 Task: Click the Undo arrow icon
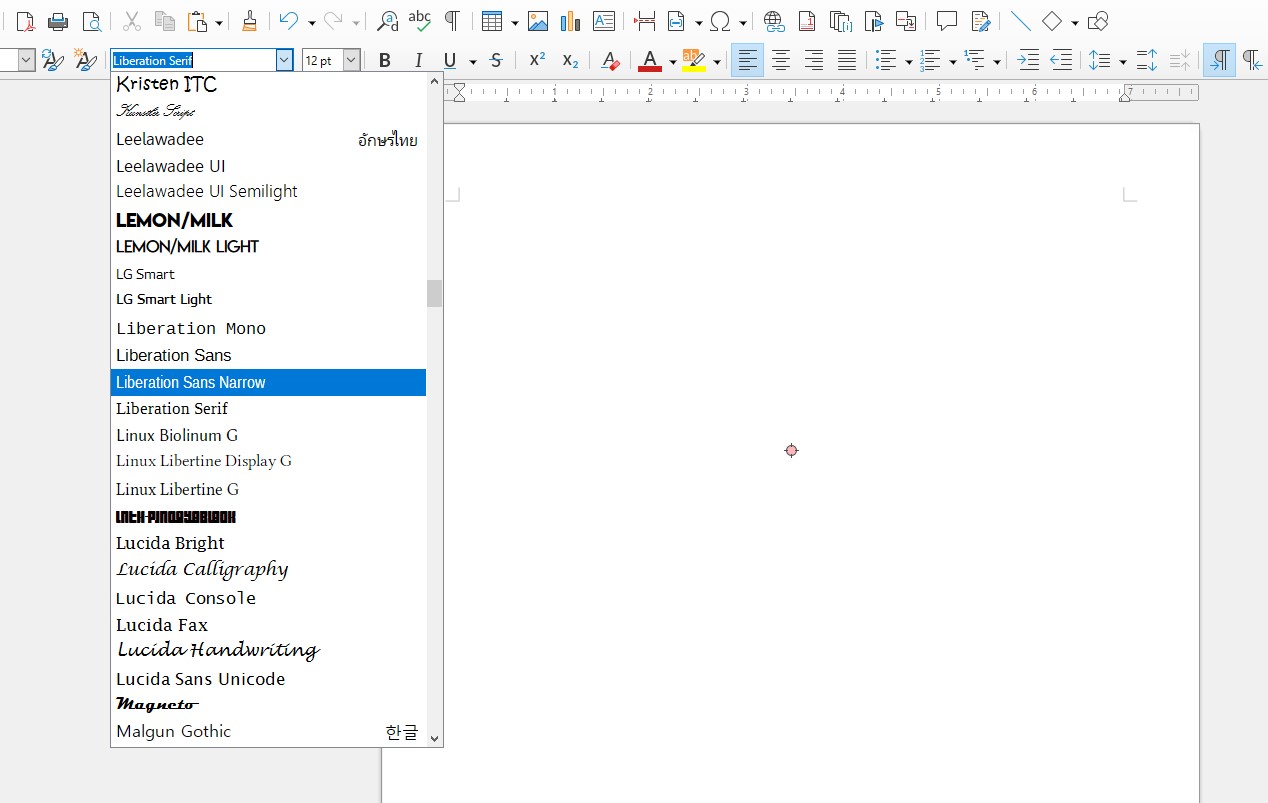pyautogui.click(x=289, y=21)
